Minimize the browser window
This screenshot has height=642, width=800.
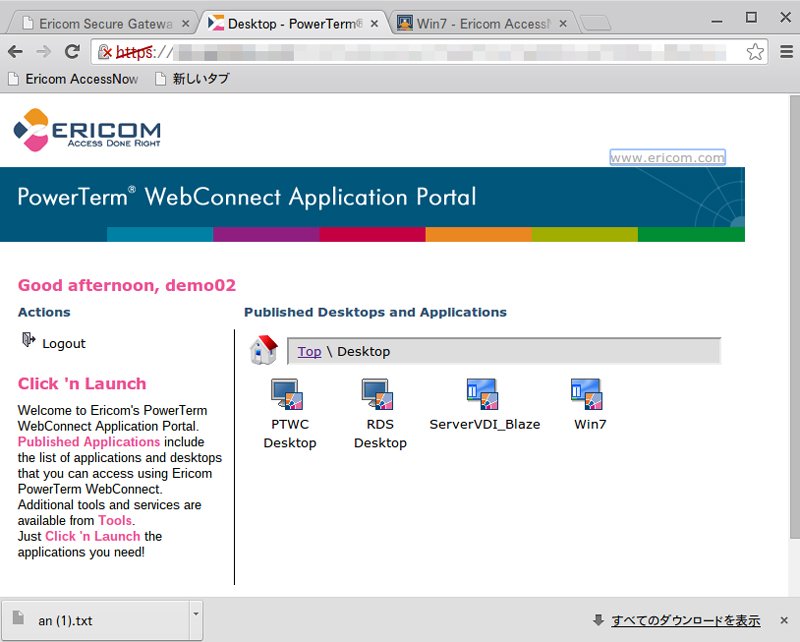point(717,20)
